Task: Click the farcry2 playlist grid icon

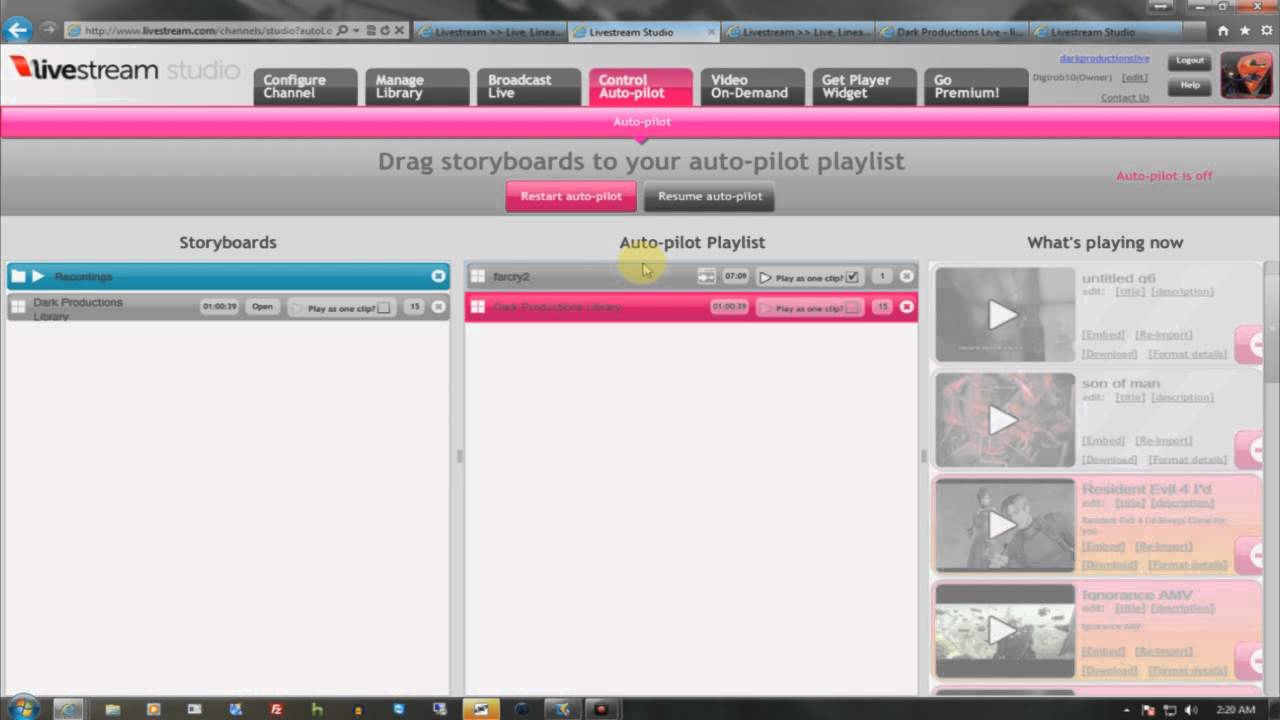Action: click(478, 276)
